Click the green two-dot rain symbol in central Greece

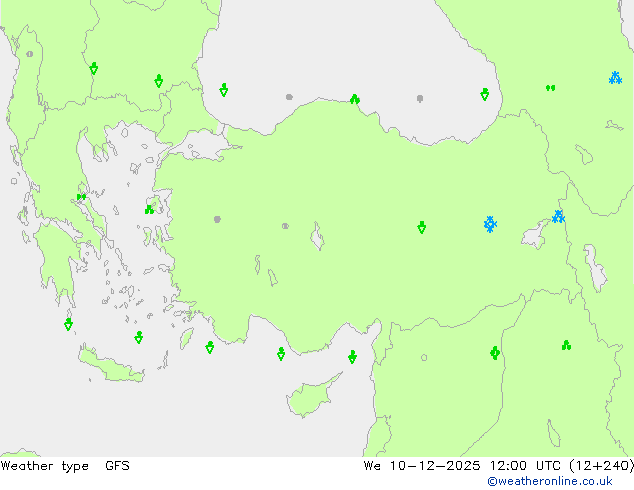[81, 197]
